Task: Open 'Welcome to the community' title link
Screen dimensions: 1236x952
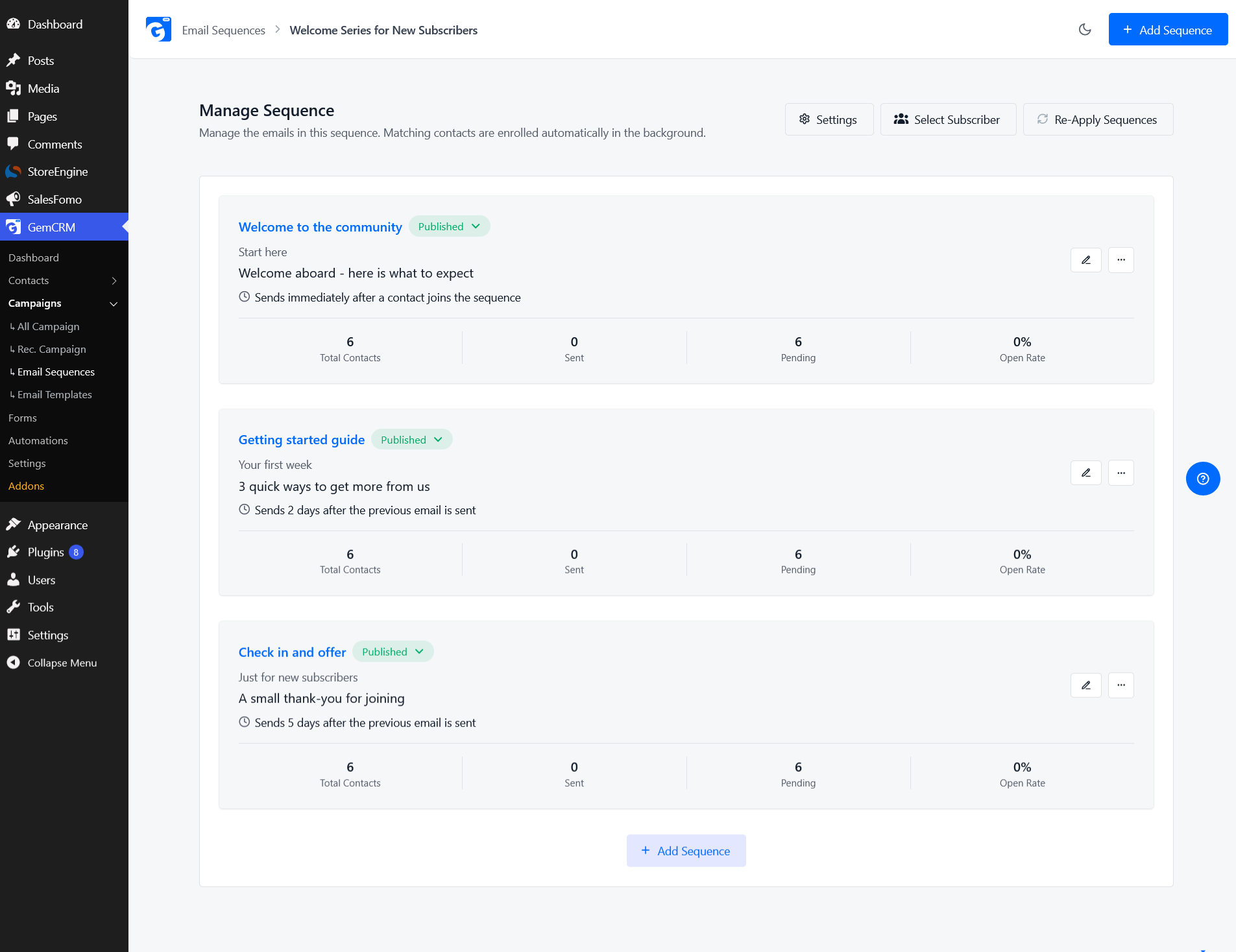Action: tap(320, 227)
